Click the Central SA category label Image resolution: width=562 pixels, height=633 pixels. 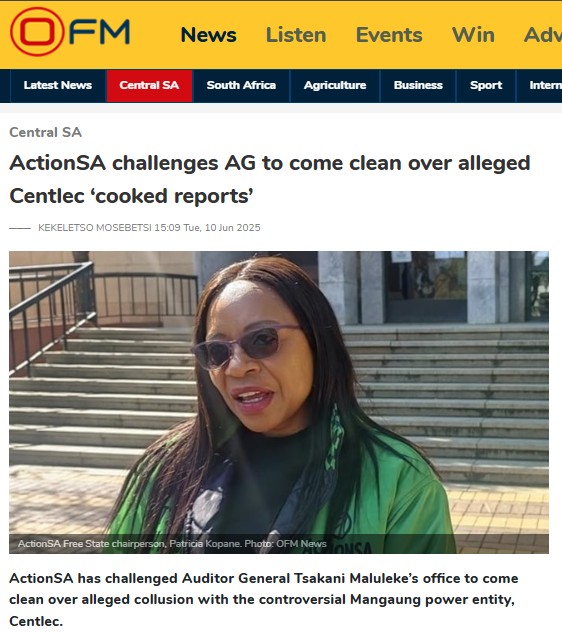(x=45, y=132)
